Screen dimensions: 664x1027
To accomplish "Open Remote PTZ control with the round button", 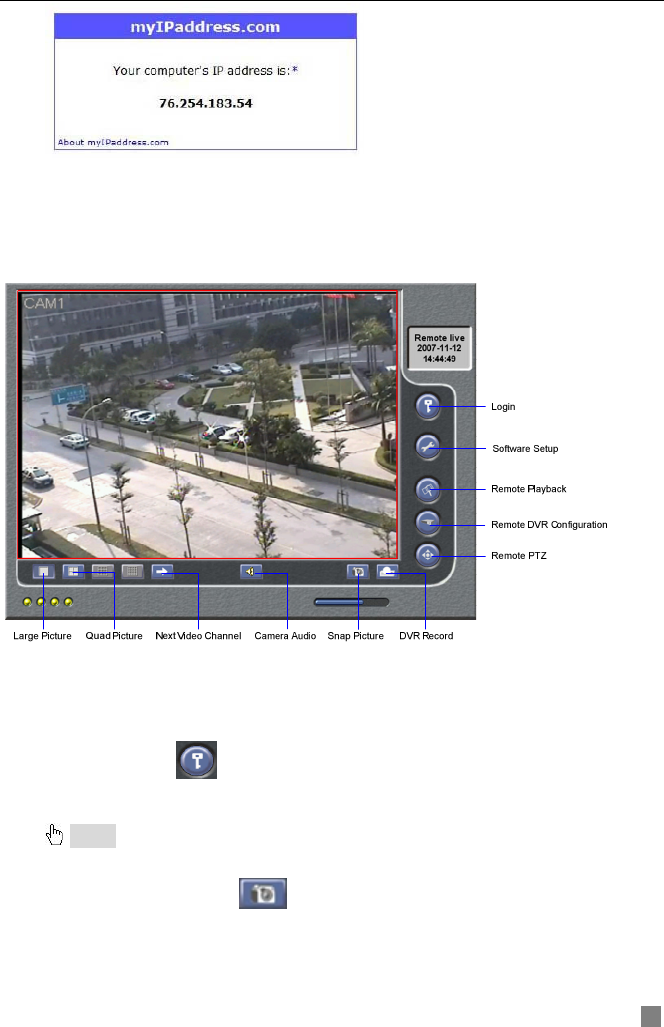I will coord(429,555).
